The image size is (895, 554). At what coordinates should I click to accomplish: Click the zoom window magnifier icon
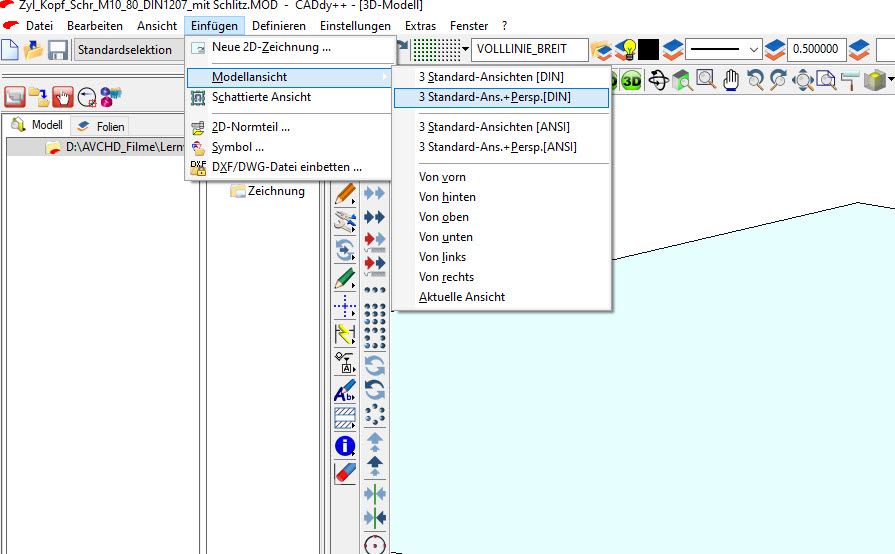(706, 80)
